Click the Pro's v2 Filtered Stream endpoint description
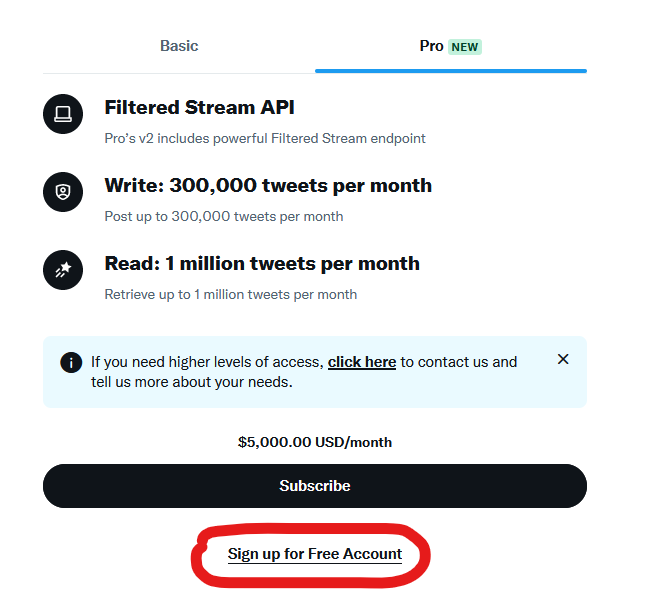The width and height of the screenshot is (646, 596). pyautogui.click(x=265, y=138)
